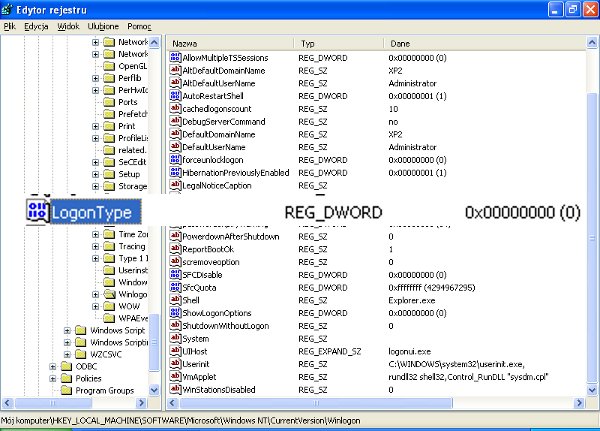Select the ShutdownWithoutLogon value name

pos(226,326)
